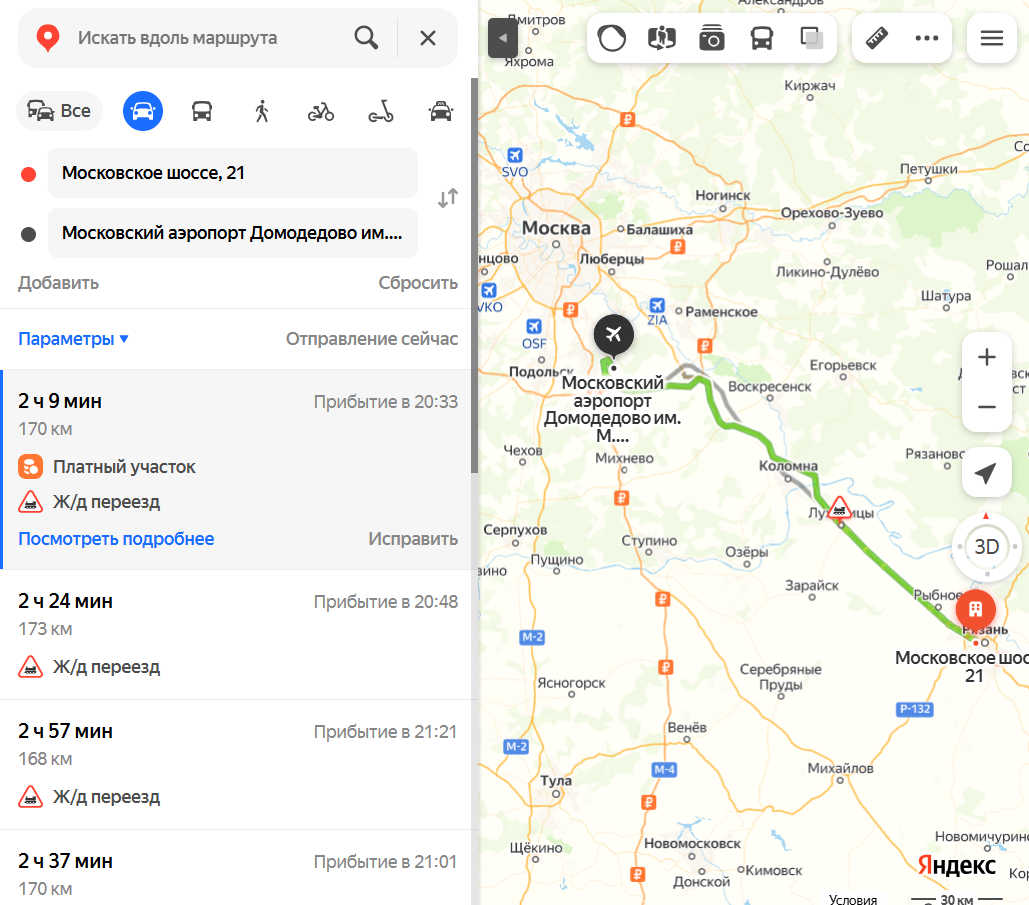Show street panoramas layer on map
The width and height of the screenshot is (1029, 905).
pyautogui.click(x=711, y=38)
